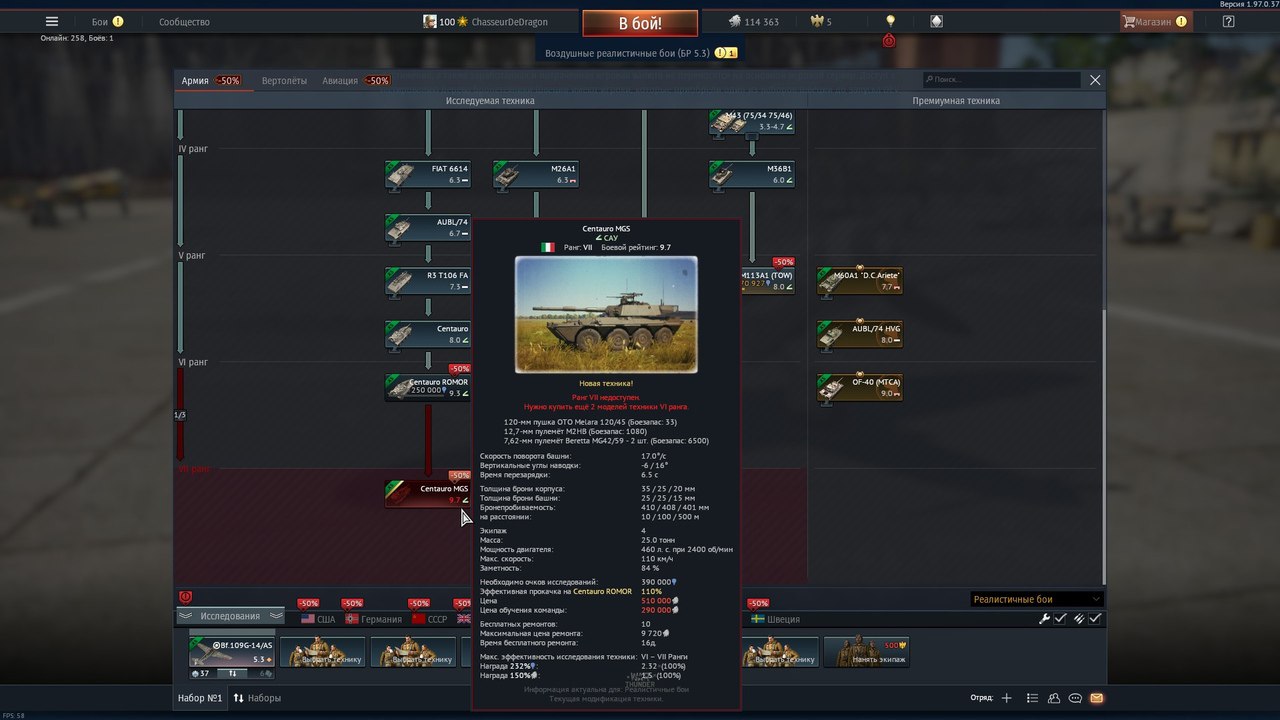Select the США nation tab
This screenshot has width=1280, height=720.
coord(318,619)
